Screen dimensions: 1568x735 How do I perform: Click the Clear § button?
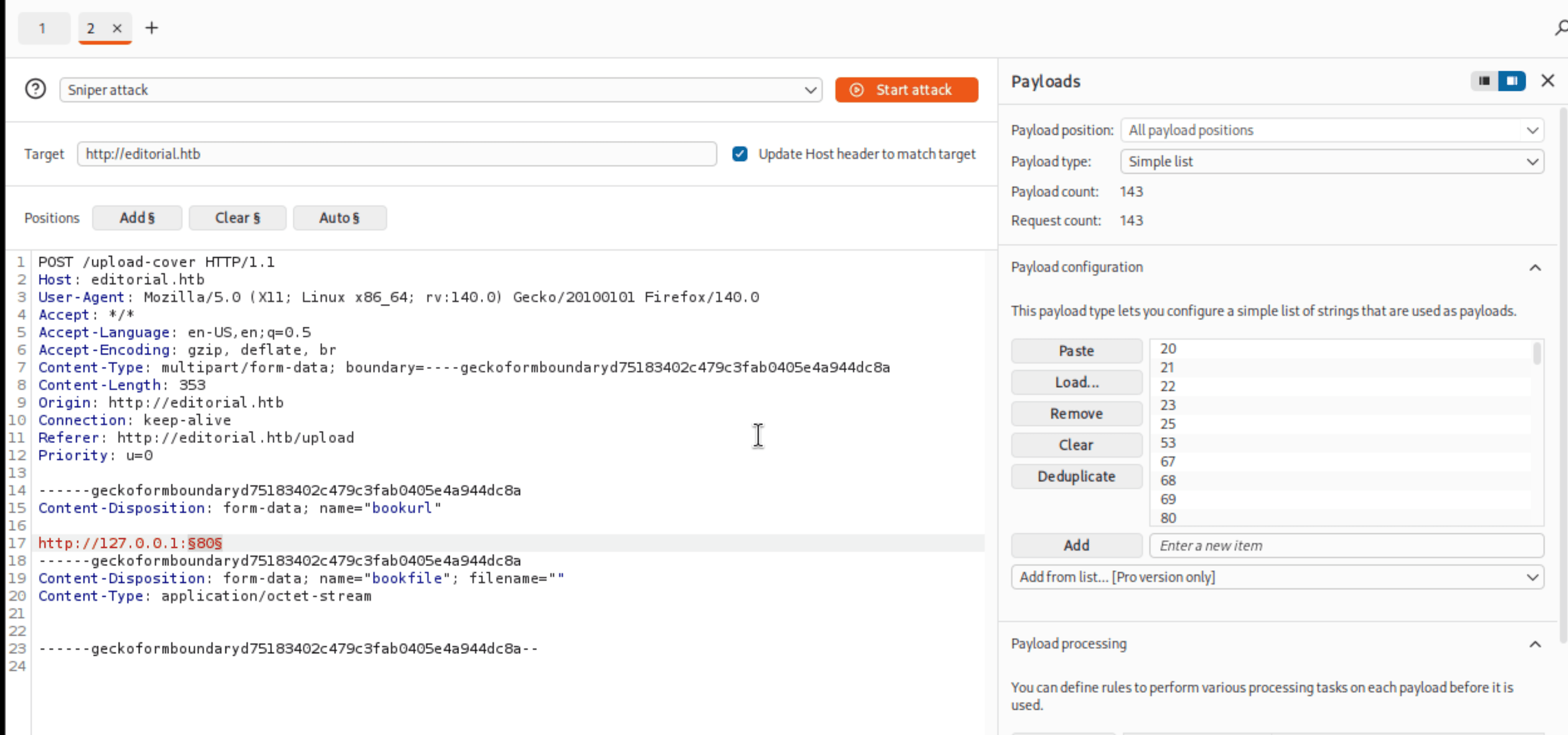(237, 218)
